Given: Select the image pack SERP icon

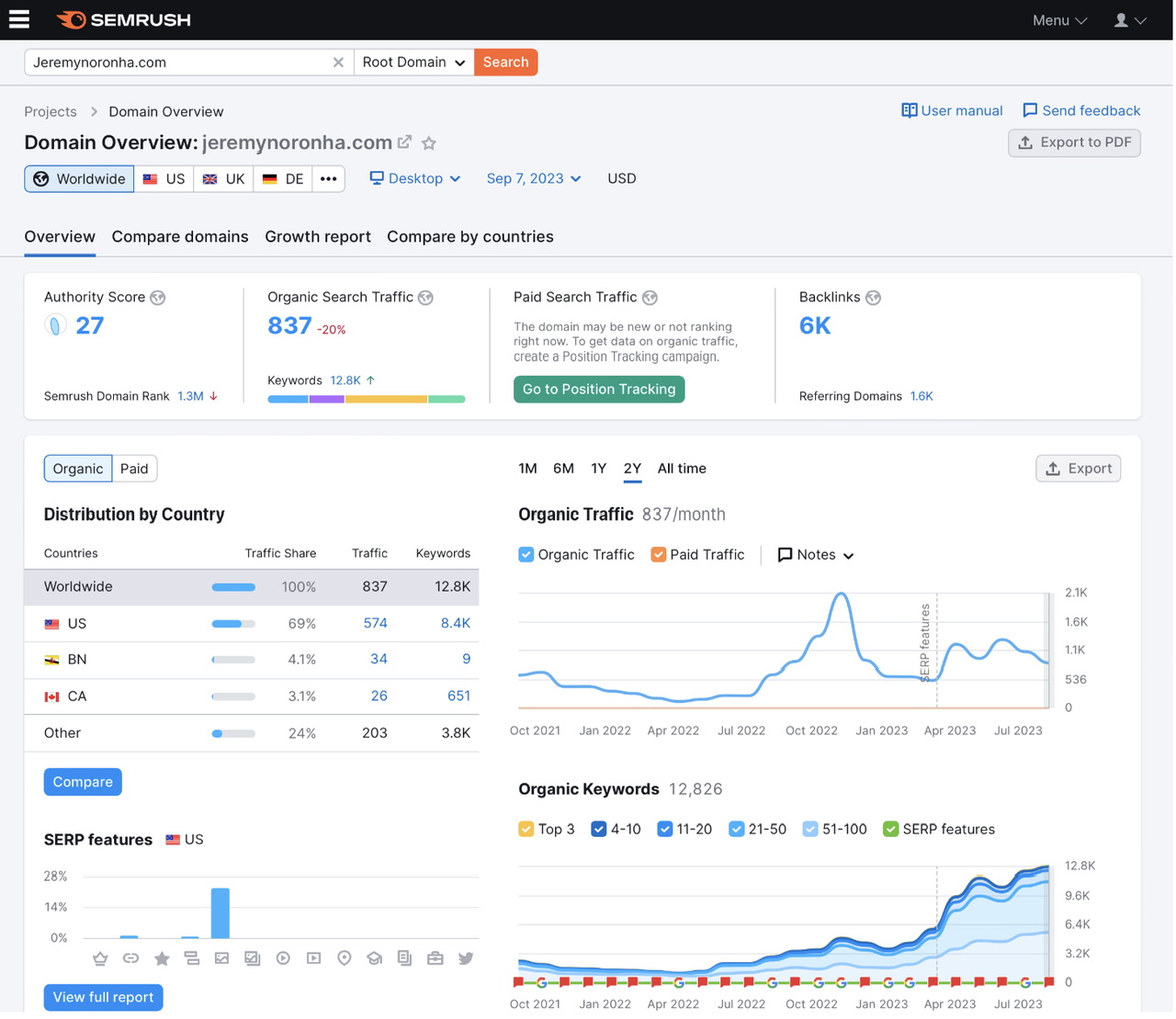Looking at the screenshot, I should pyautogui.click(x=221, y=958).
